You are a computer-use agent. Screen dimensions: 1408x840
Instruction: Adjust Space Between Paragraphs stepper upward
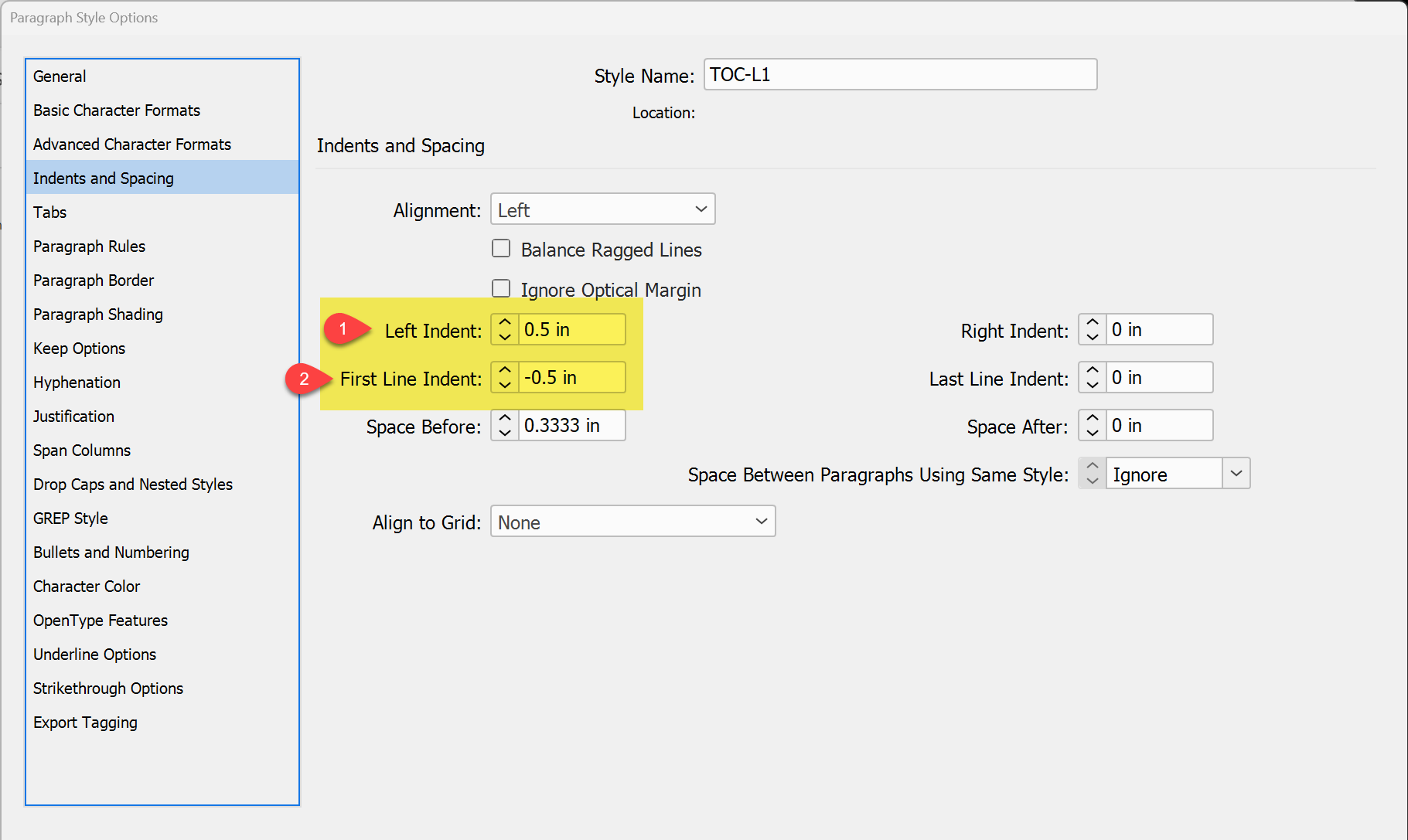click(x=1092, y=467)
